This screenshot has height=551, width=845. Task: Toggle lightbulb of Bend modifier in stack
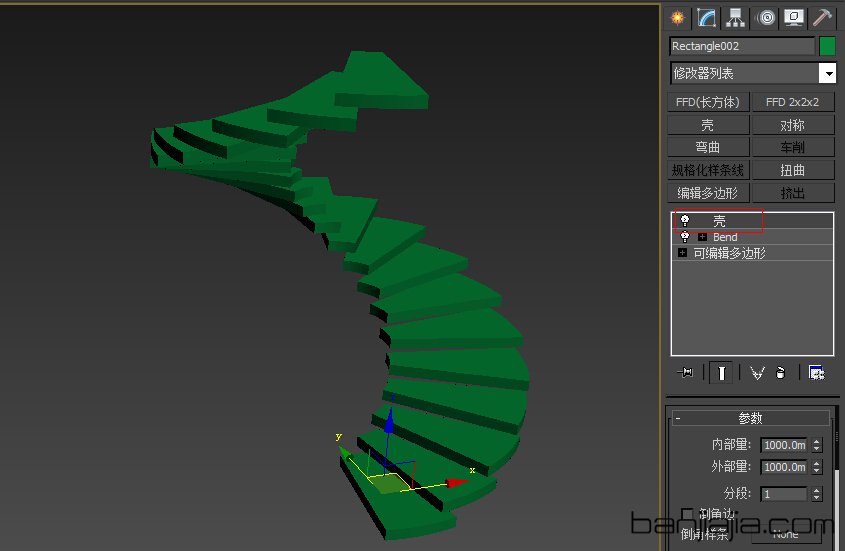[x=684, y=237]
